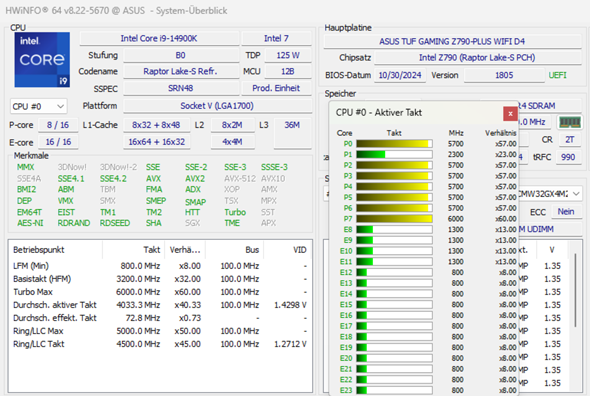590x396 pixels.
Task: Click the x60.00 ratio for P7
Action: click(x=506, y=219)
